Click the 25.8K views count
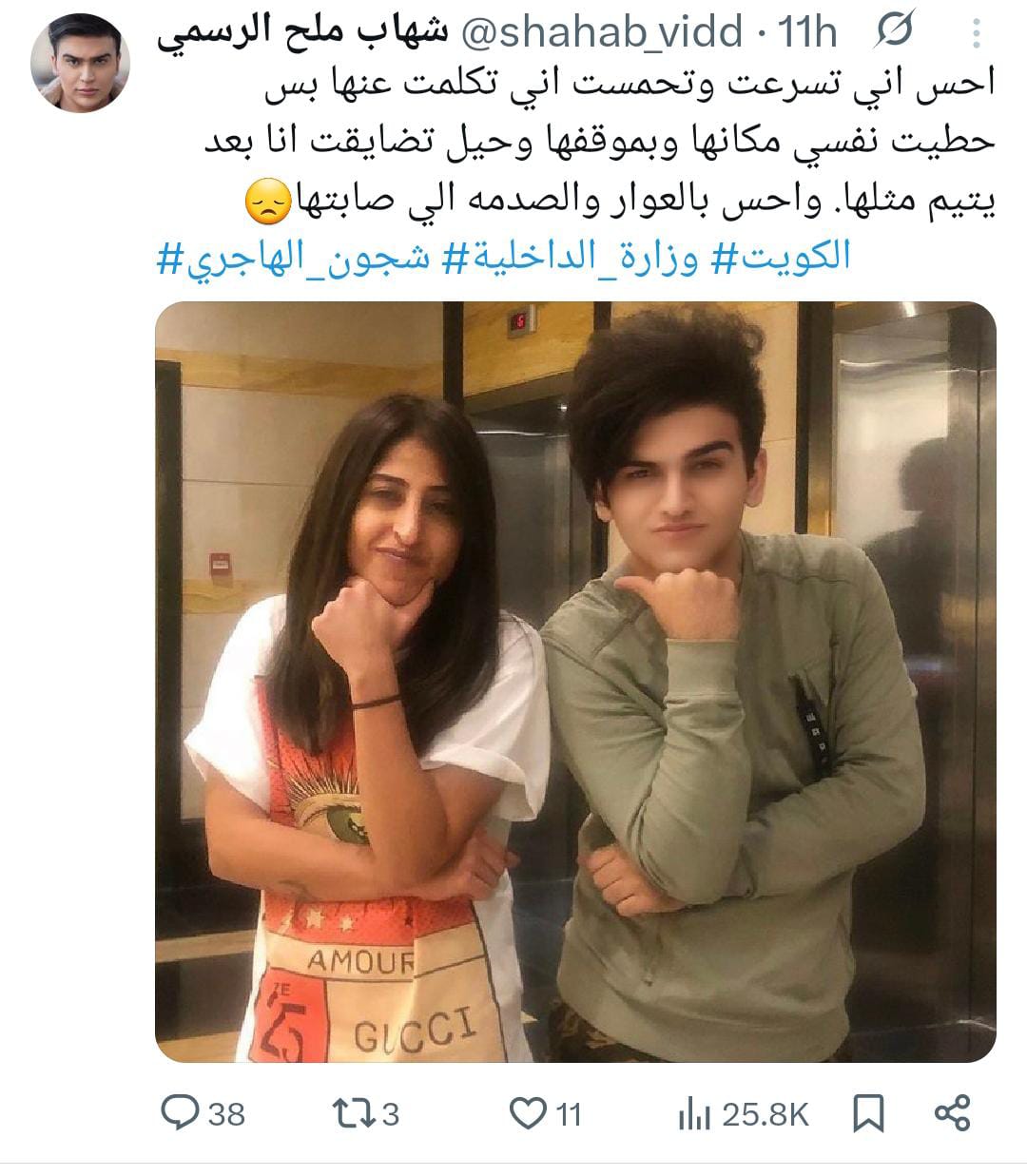 click(765, 1114)
